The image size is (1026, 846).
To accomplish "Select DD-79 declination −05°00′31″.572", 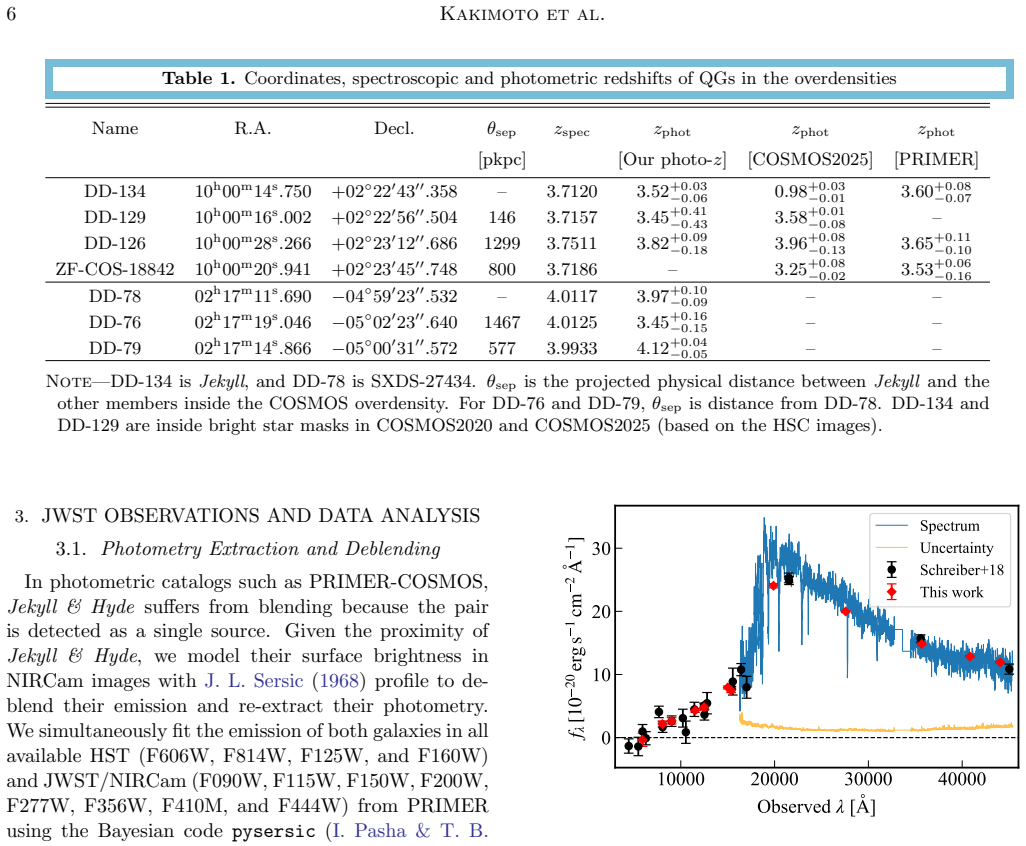I will pyautogui.click(x=395, y=348).
